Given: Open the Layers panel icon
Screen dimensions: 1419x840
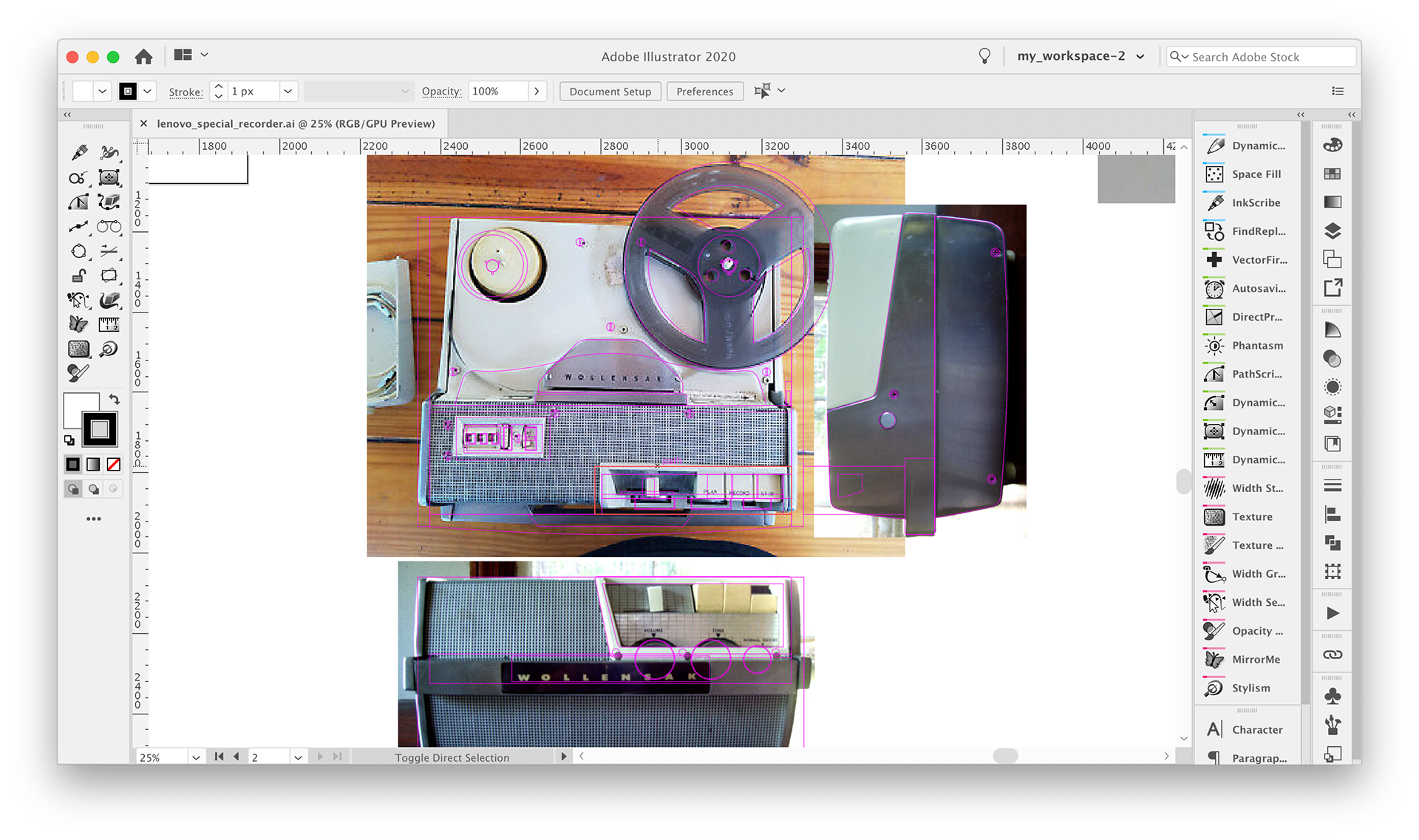Looking at the screenshot, I should [x=1333, y=231].
